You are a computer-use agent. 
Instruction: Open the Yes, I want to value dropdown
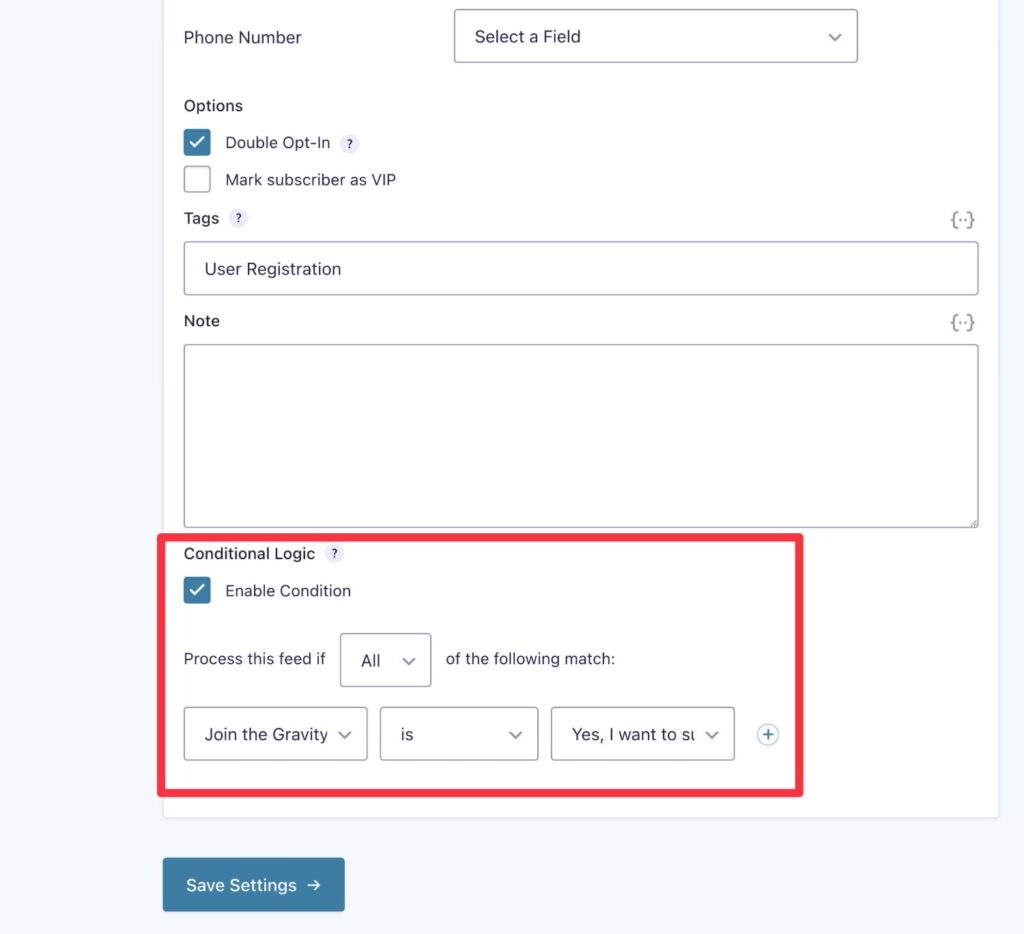pos(642,734)
